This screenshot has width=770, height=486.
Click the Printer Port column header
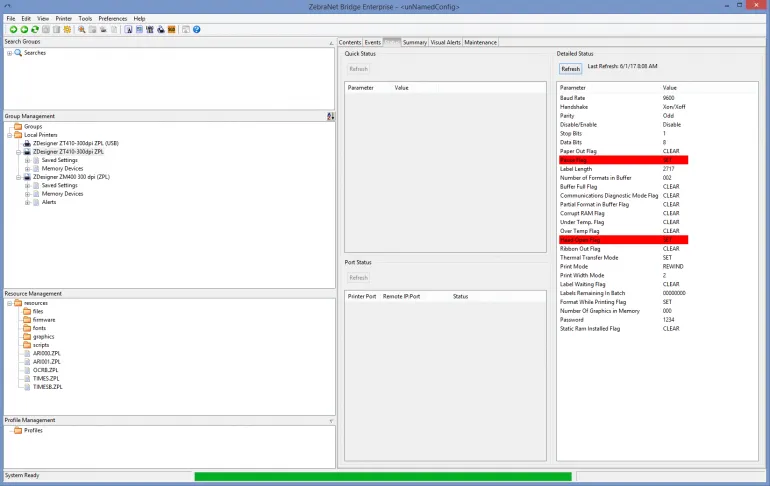[362, 297]
